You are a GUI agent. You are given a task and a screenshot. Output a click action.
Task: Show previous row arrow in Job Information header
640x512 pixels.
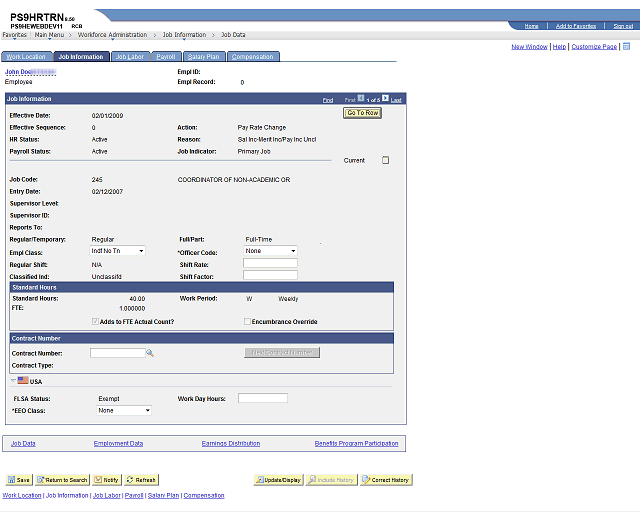[x=361, y=98]
